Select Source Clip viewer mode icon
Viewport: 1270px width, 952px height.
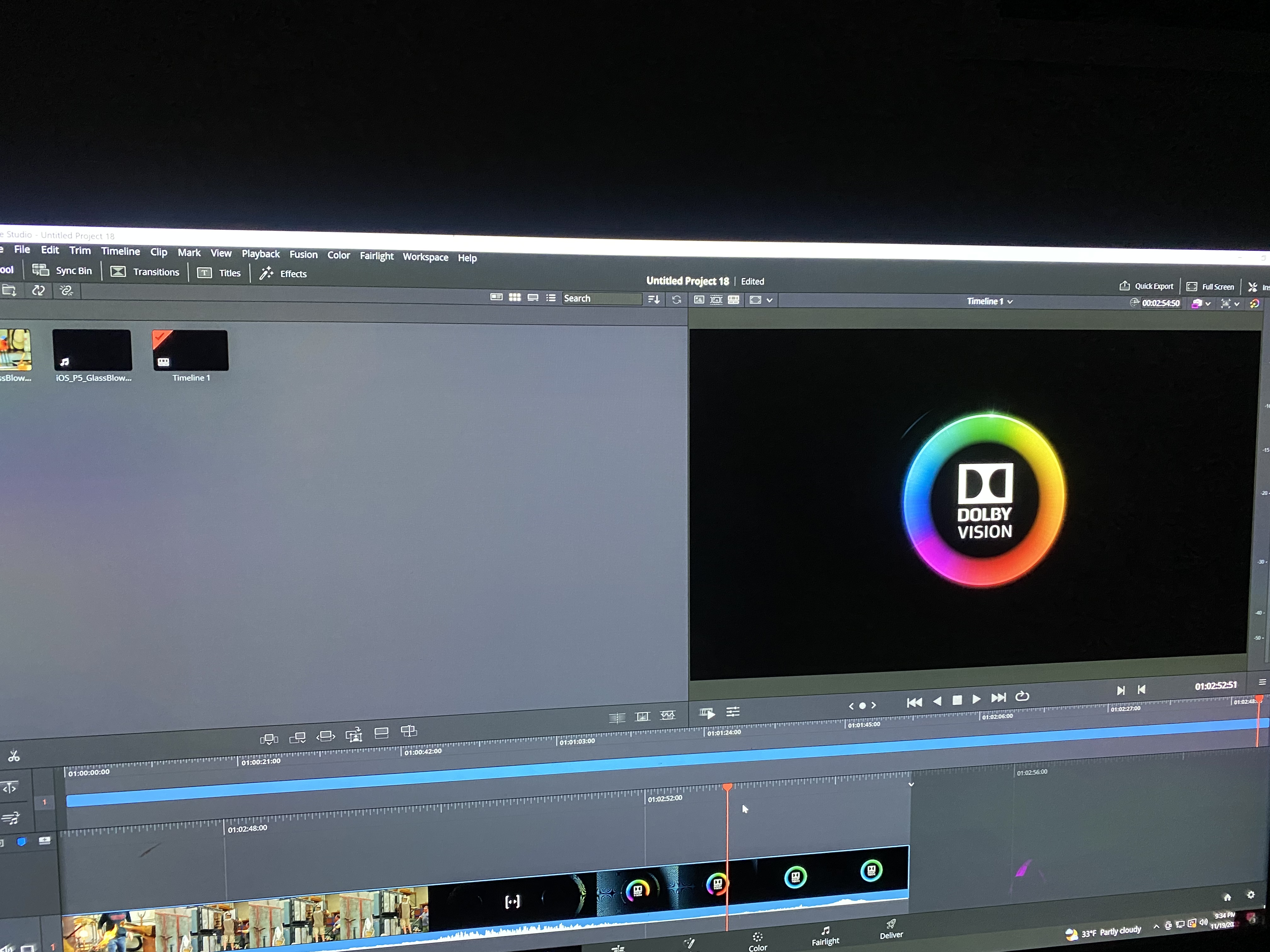tap(699, 299)
